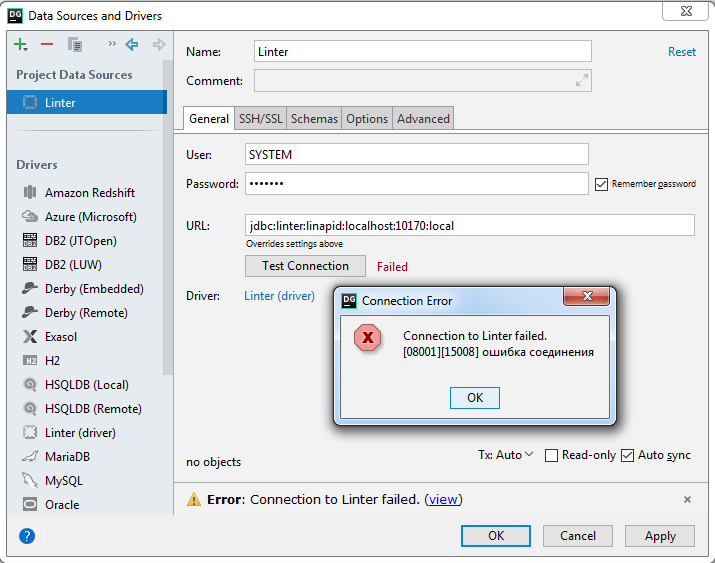Click the blue help question mark icon
The width and height of the screenshot is (715, 563).
point(27,536)
